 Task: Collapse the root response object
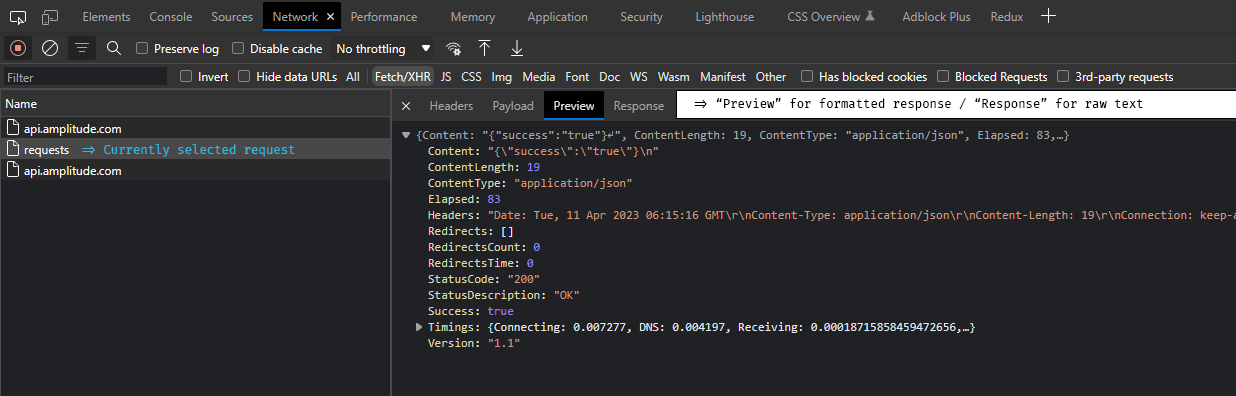pos(406,134)
